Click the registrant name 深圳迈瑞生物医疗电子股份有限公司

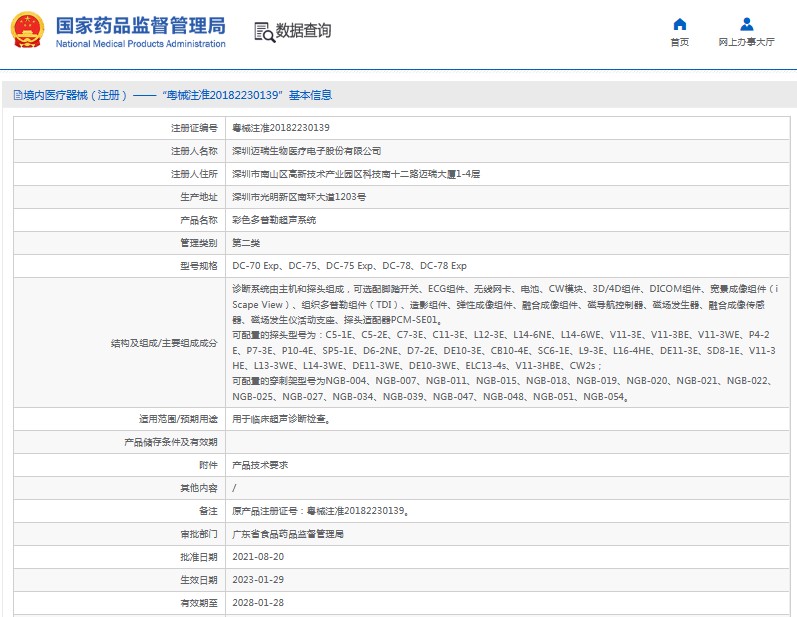point(306,151)
